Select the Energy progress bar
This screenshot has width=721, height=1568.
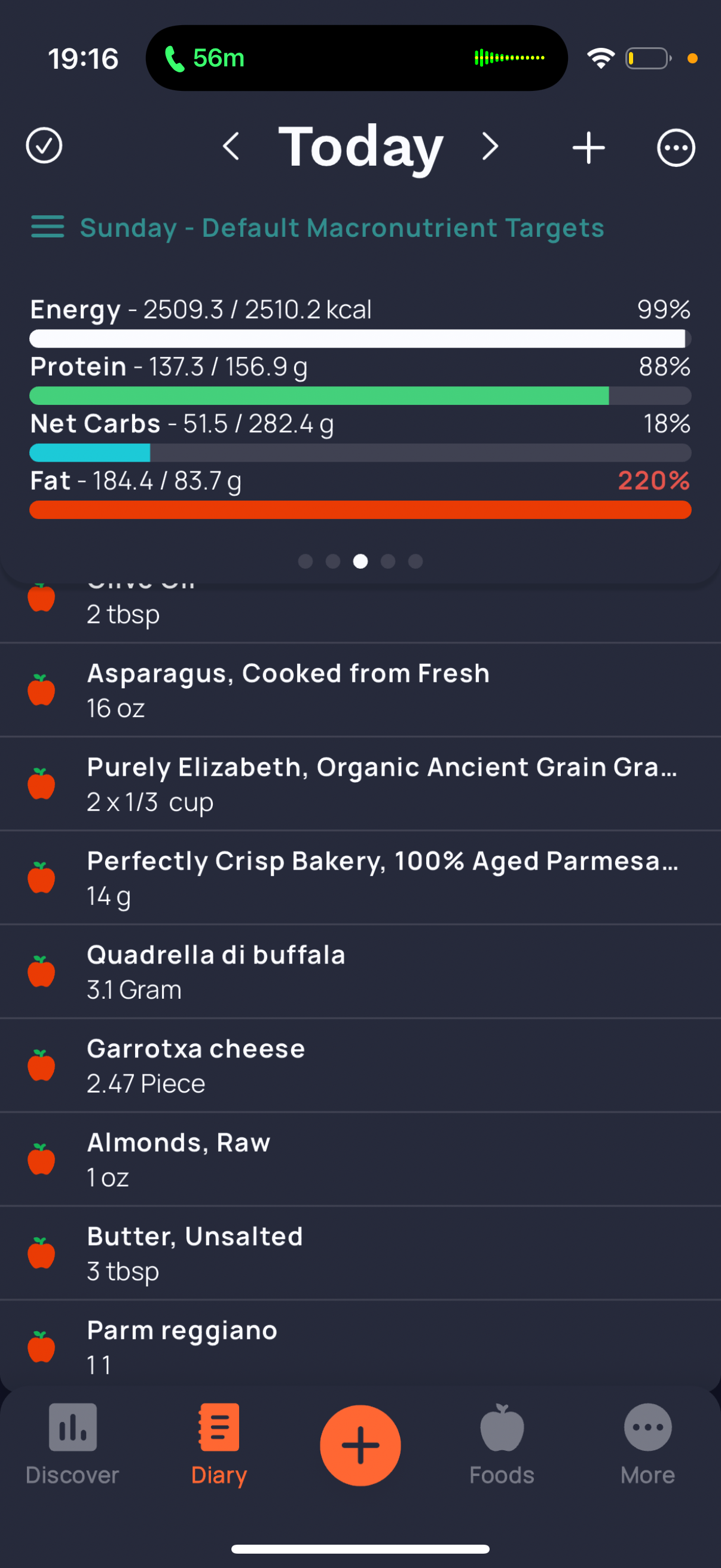coord(360,338)
